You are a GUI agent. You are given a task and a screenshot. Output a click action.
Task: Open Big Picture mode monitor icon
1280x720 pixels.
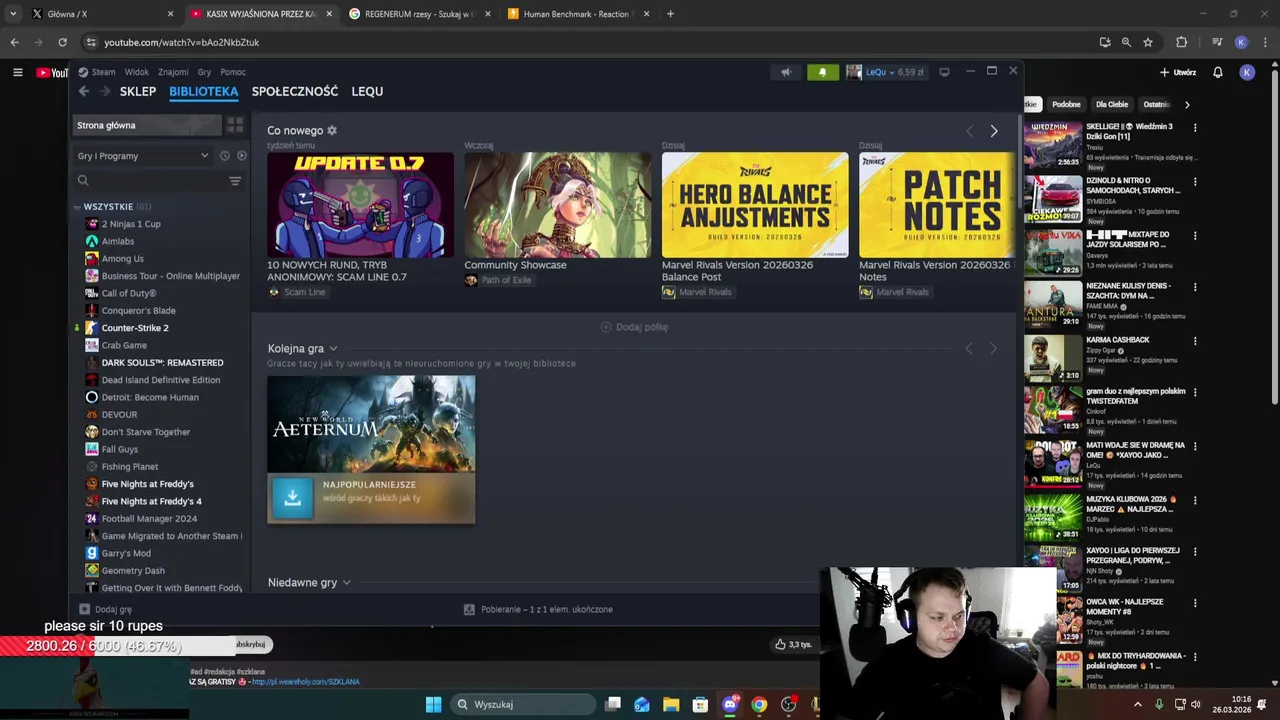pyautogui.click(x=944, y=72)
